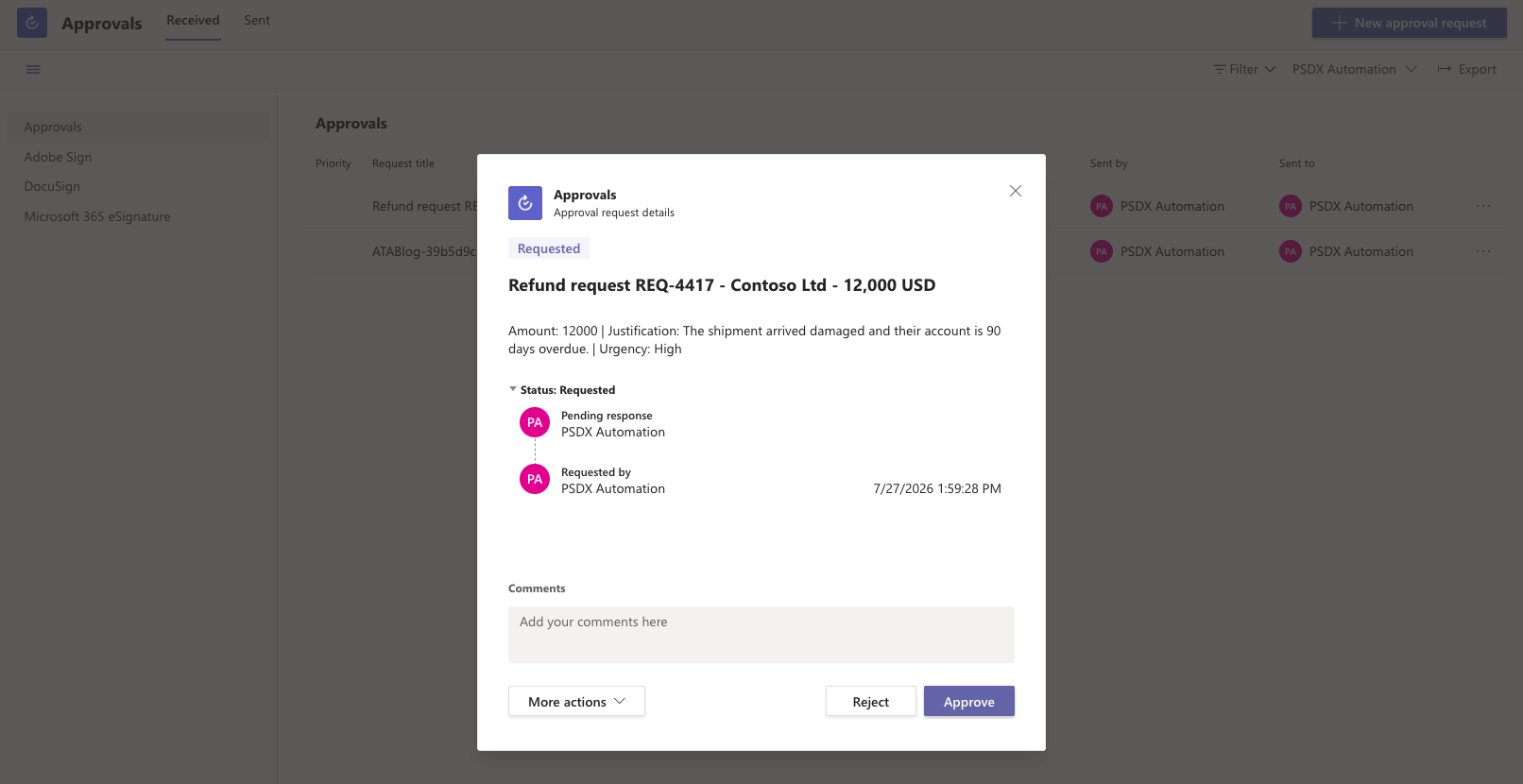
Task: Open the ATABlog-39b5d9c request row
Action: tap(424, 251)
